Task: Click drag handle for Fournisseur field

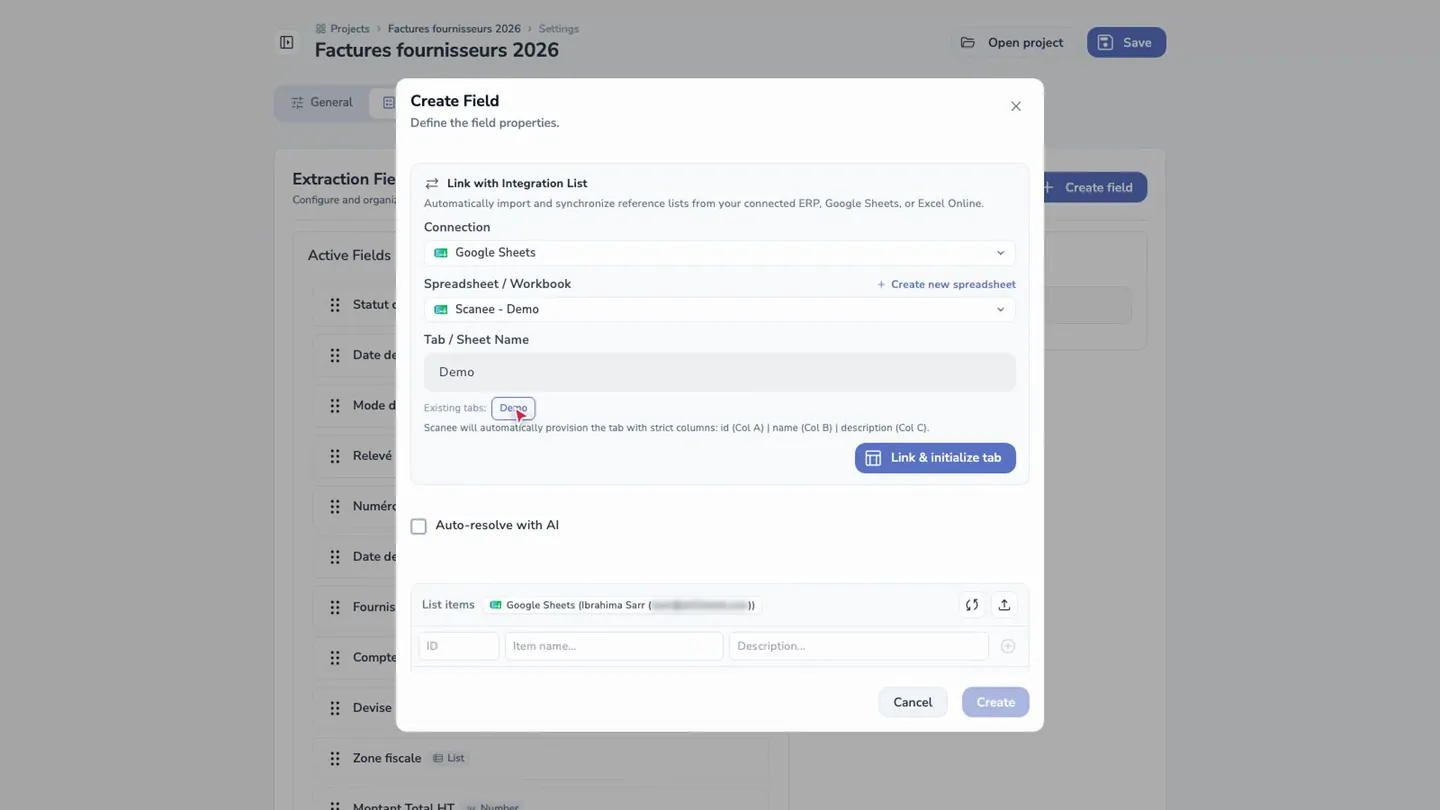Action: click(x=335, y=607)
